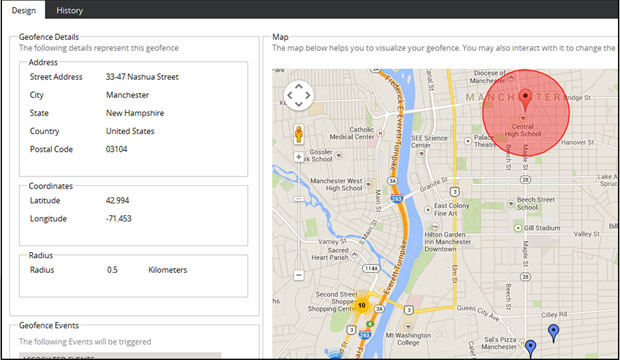
Task: Click the Manchester West High School icon
Action: pos(369,184)
